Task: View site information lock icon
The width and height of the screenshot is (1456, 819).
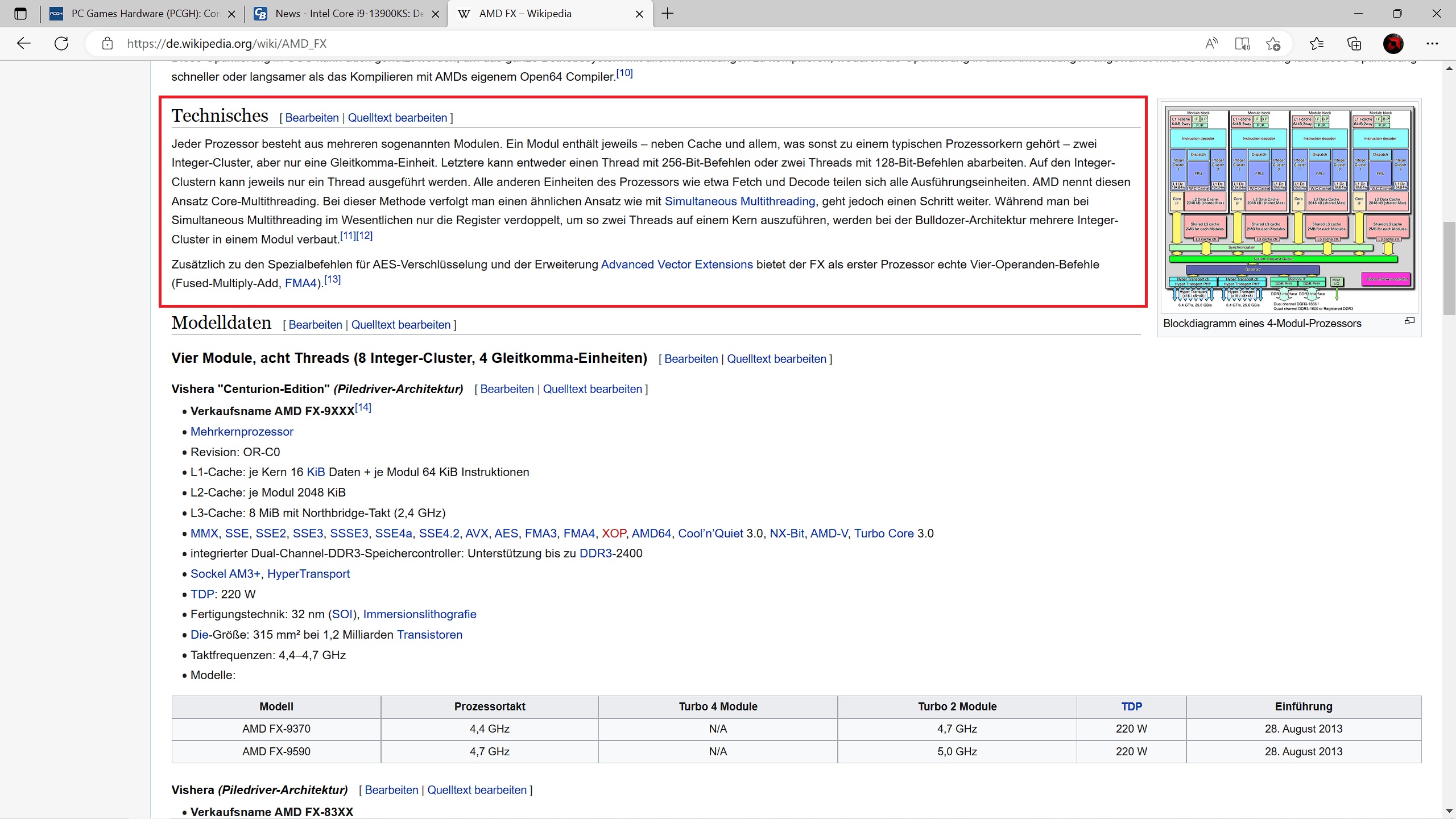Action: [107, 43]
